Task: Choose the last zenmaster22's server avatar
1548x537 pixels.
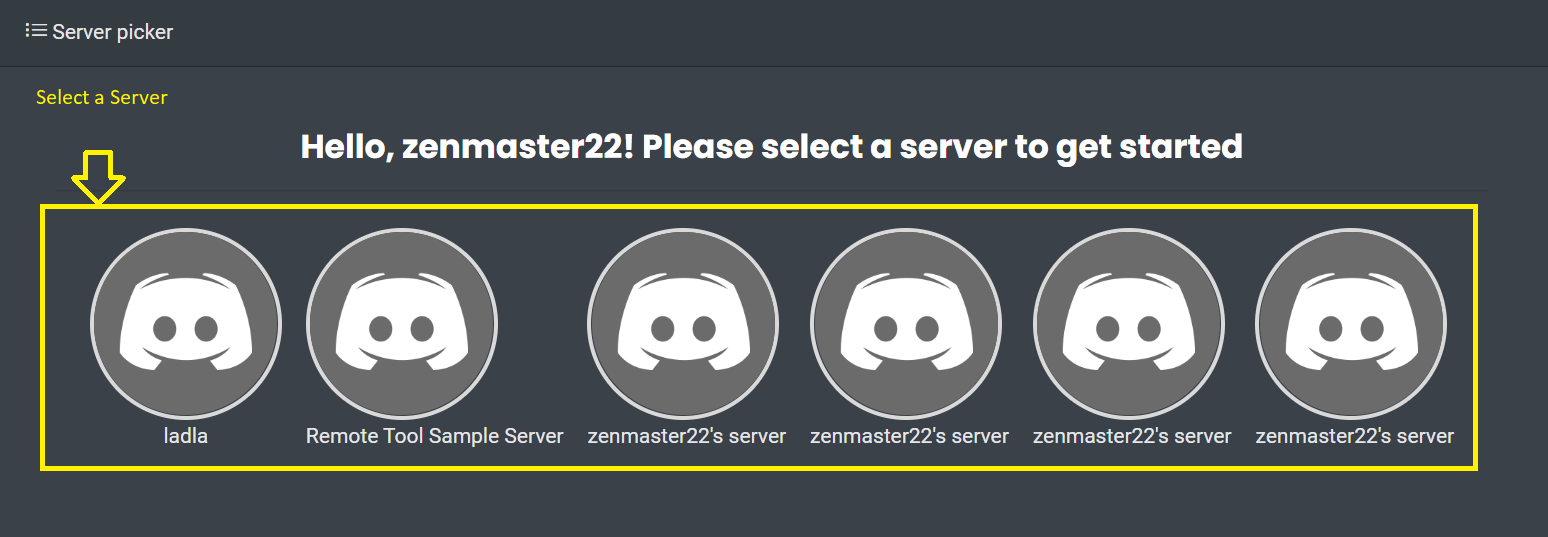Action: point(1351,323)
